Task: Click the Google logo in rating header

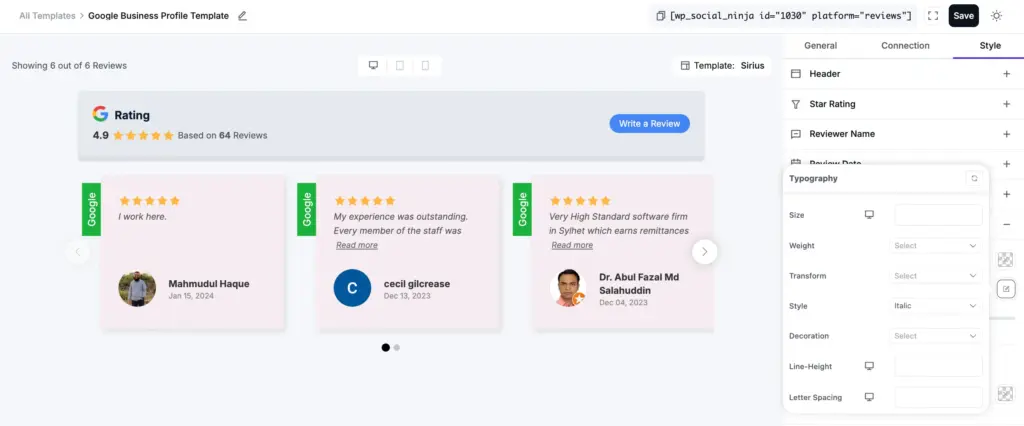Action: [100, 114]
